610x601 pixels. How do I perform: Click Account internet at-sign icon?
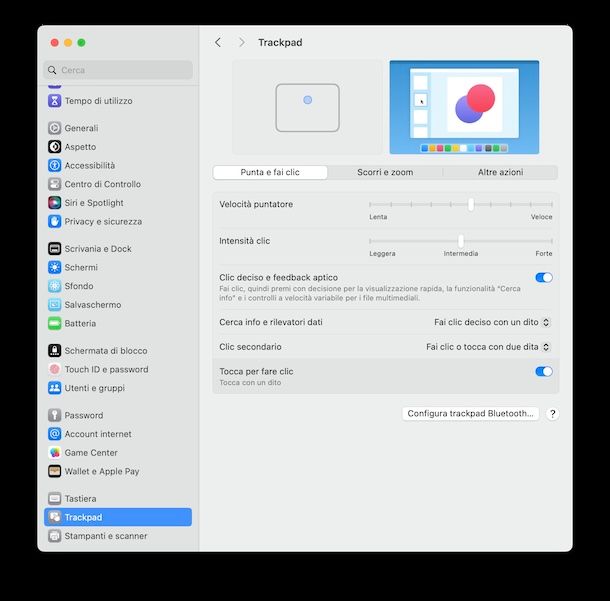coord(54,434)
